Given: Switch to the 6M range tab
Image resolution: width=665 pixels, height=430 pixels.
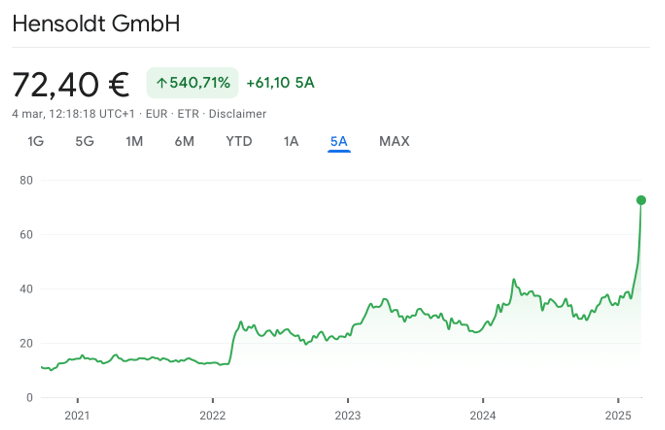Looking at the screenshot, I should 184,141.
